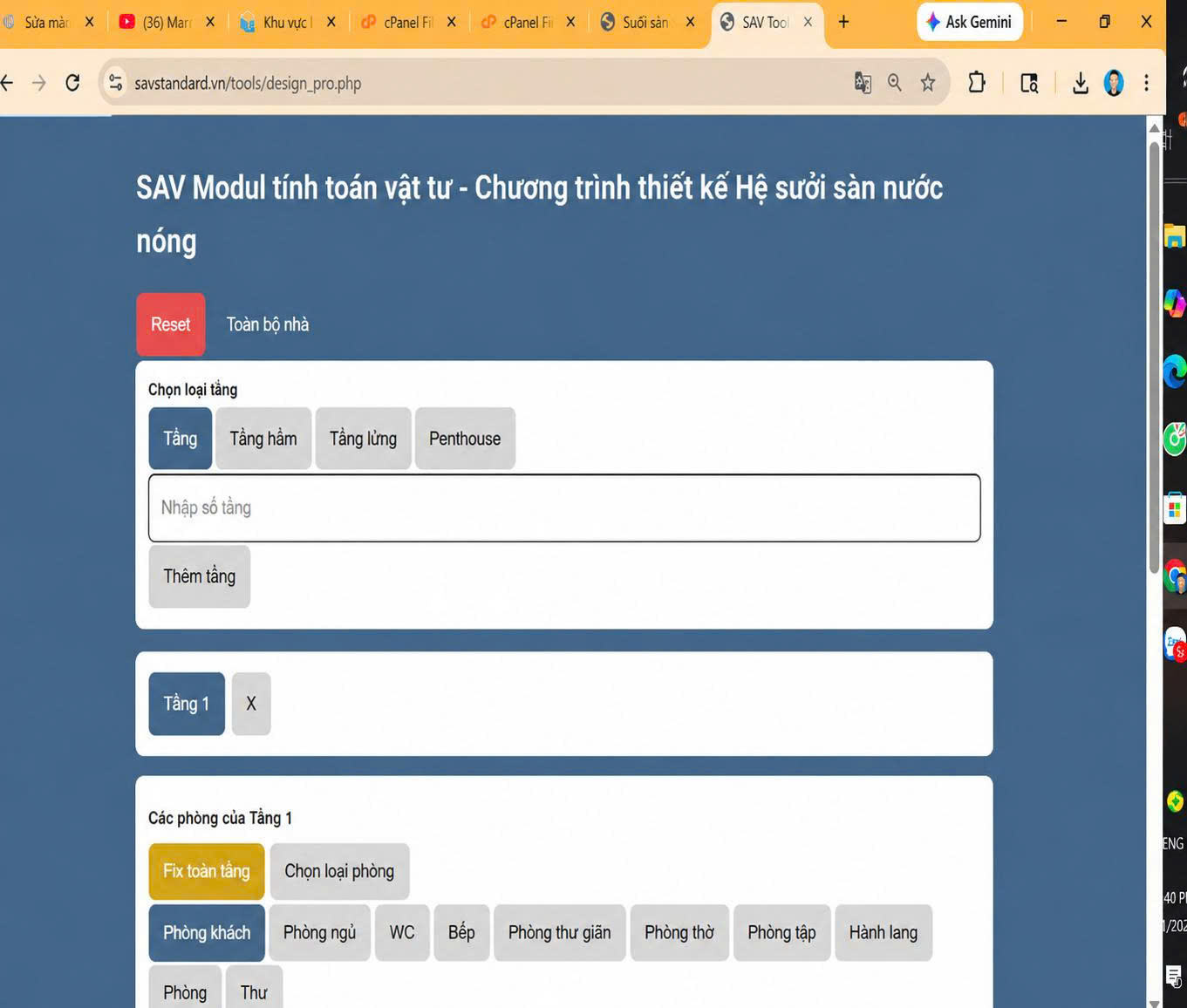Switch to the Khu vực tab
This screenshot has width=1187, height=1008.
pyautogui.click(x=286, y=23)
